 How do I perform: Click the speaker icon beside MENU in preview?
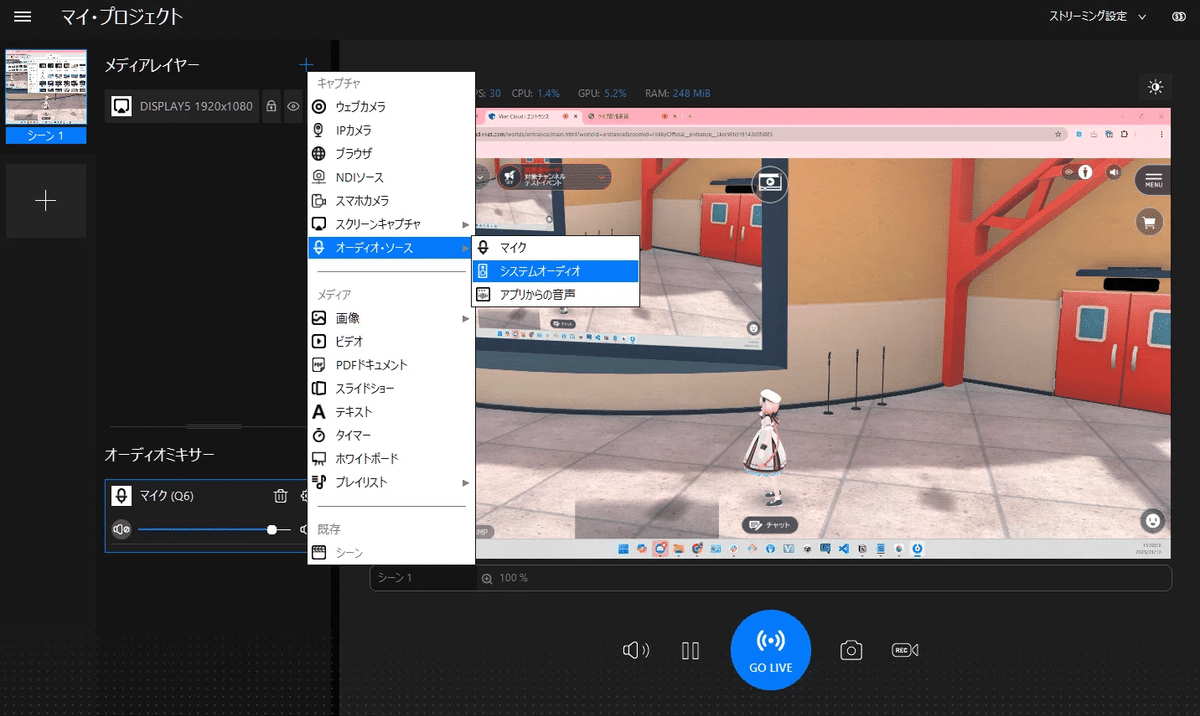point(1114,172)
